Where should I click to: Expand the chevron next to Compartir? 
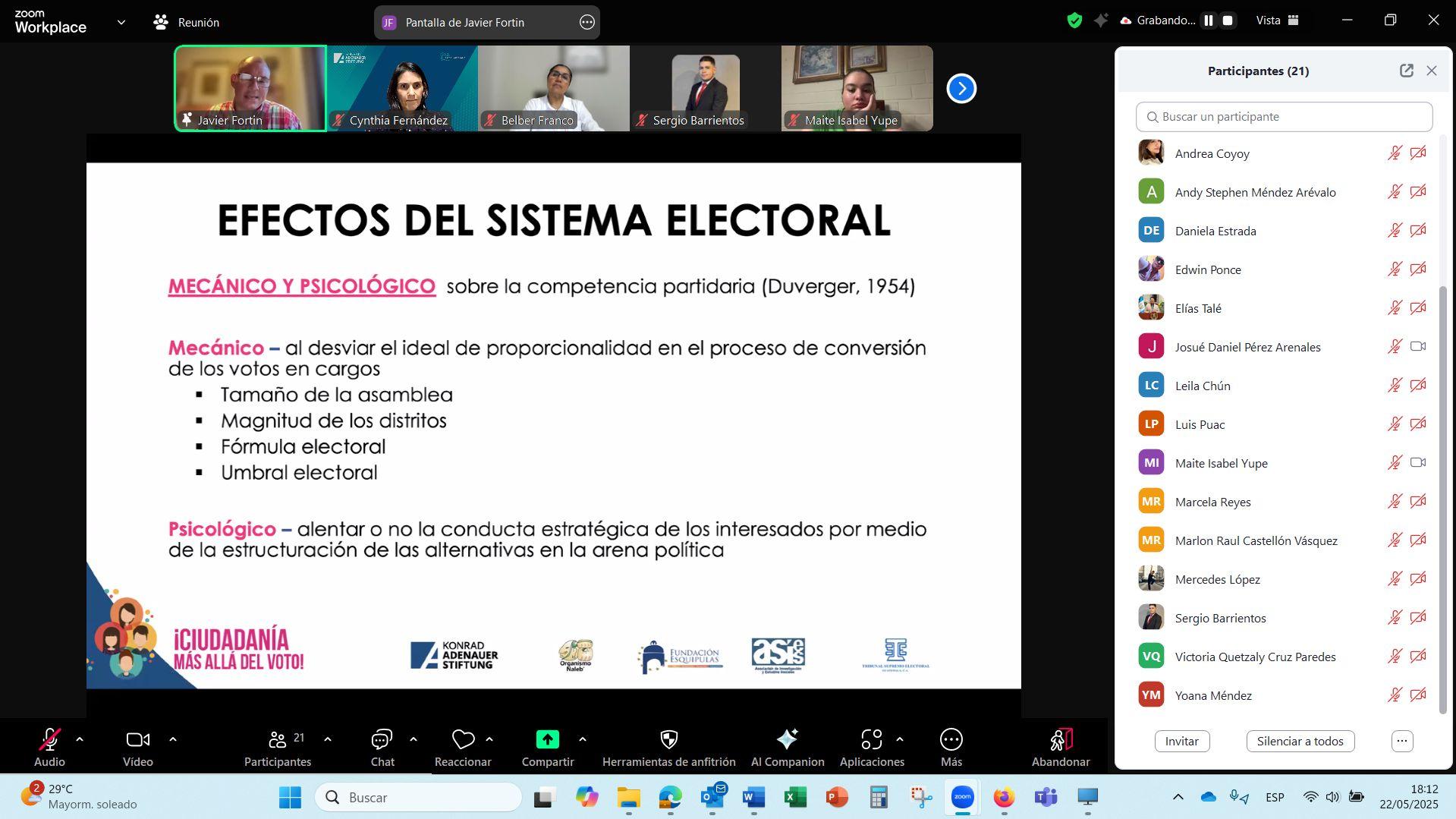point(582,739)
